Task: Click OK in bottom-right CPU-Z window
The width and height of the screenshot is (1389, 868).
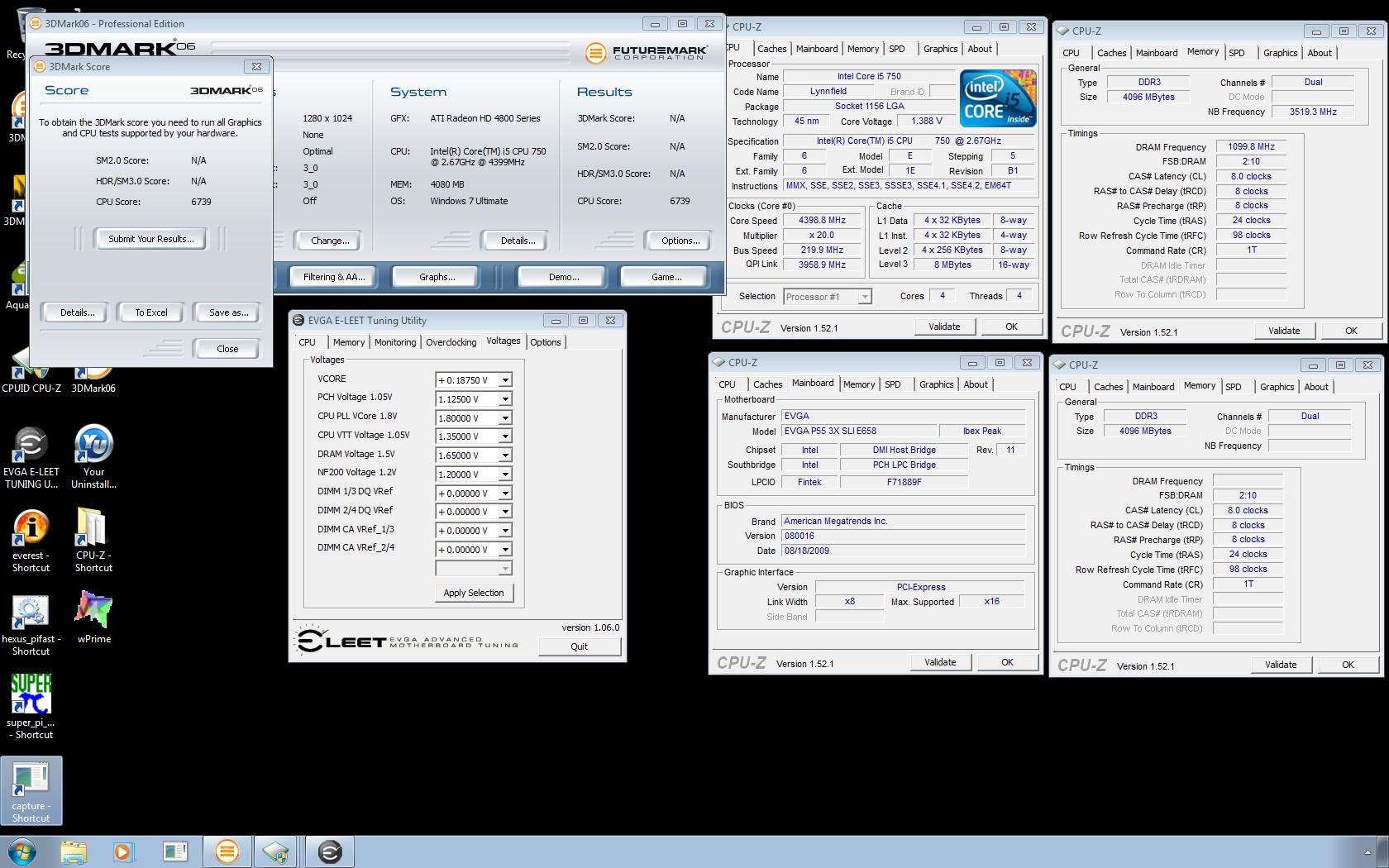Action: (x=1348, y=665)
